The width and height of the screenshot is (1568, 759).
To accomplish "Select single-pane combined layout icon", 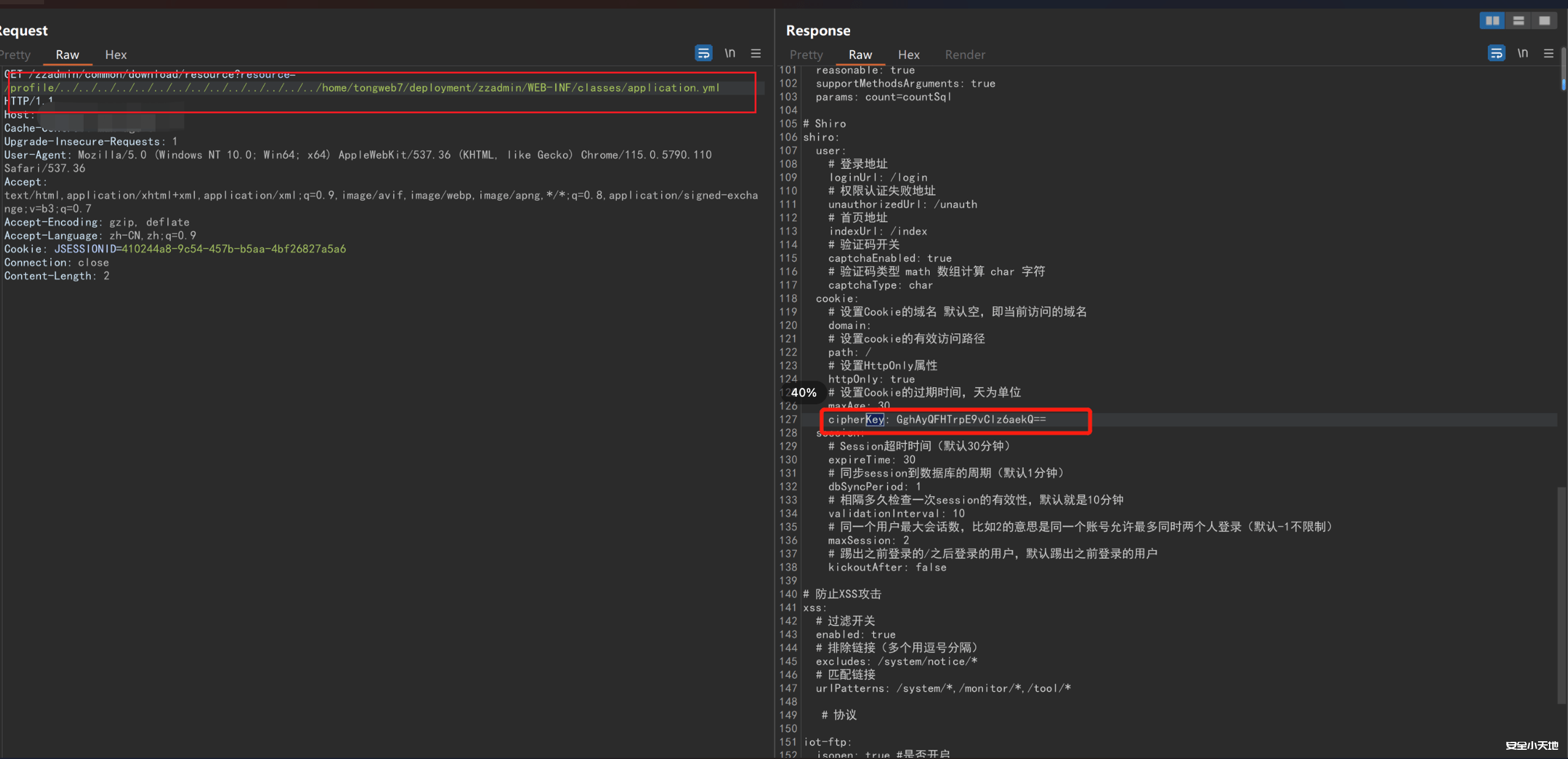I will (1544, 21).
